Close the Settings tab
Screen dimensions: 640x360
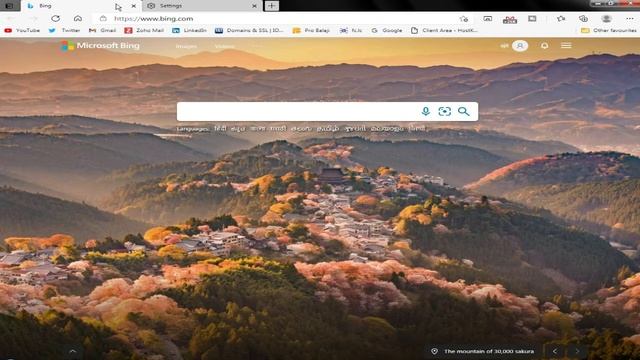(254, 6)
